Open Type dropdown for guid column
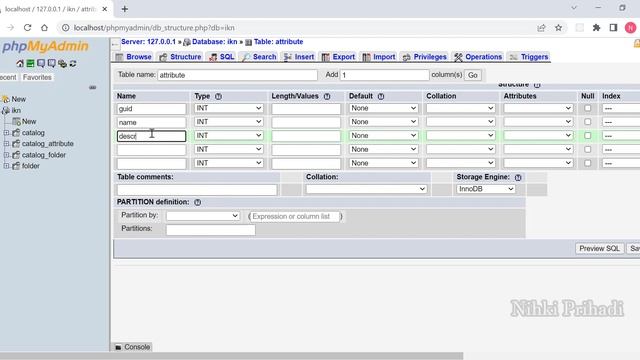Image resolution: width=640 pixels, height=360 pixels. [229, 108]
